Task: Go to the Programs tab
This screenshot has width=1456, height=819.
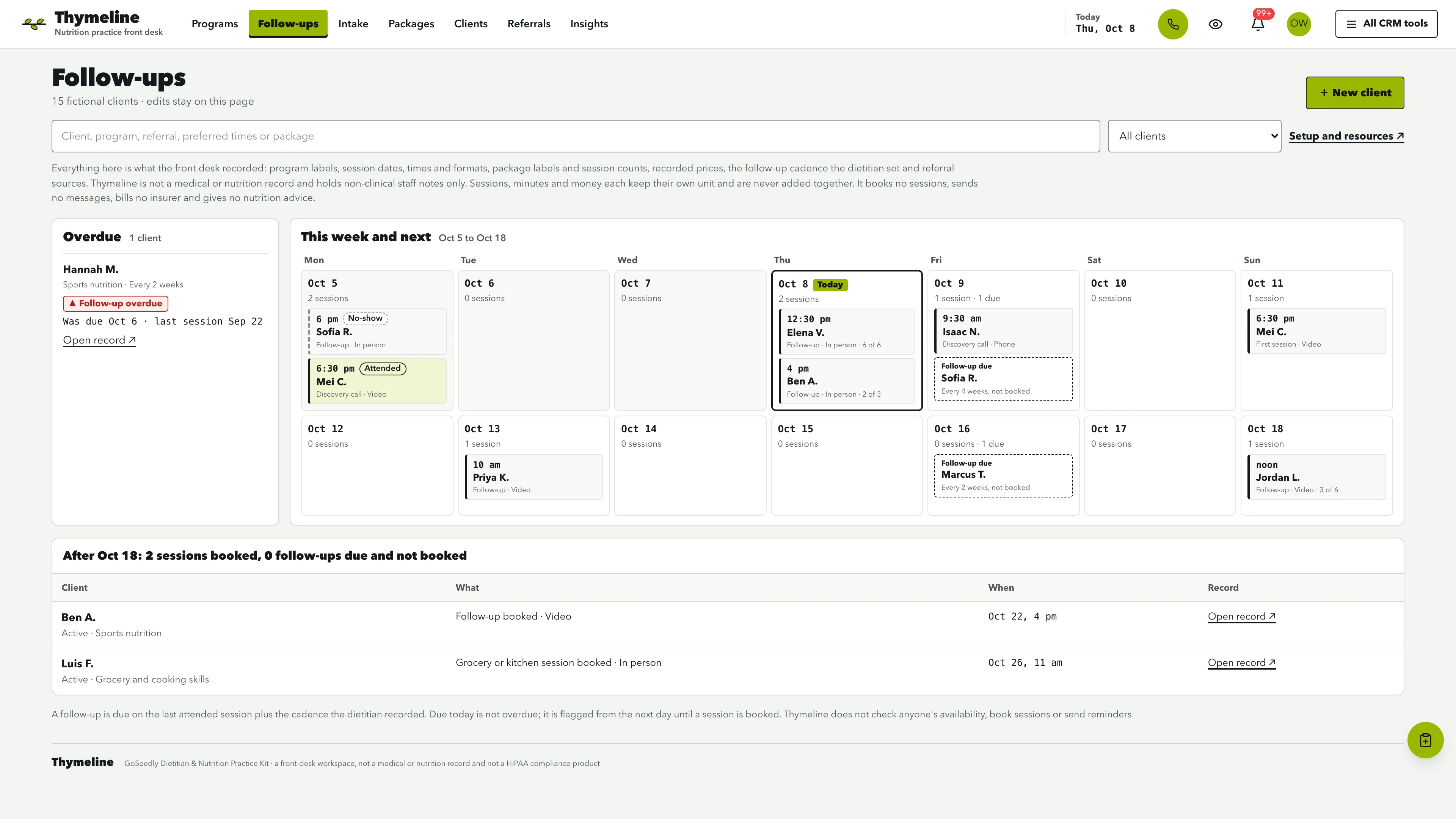Action: pos(215,24)
